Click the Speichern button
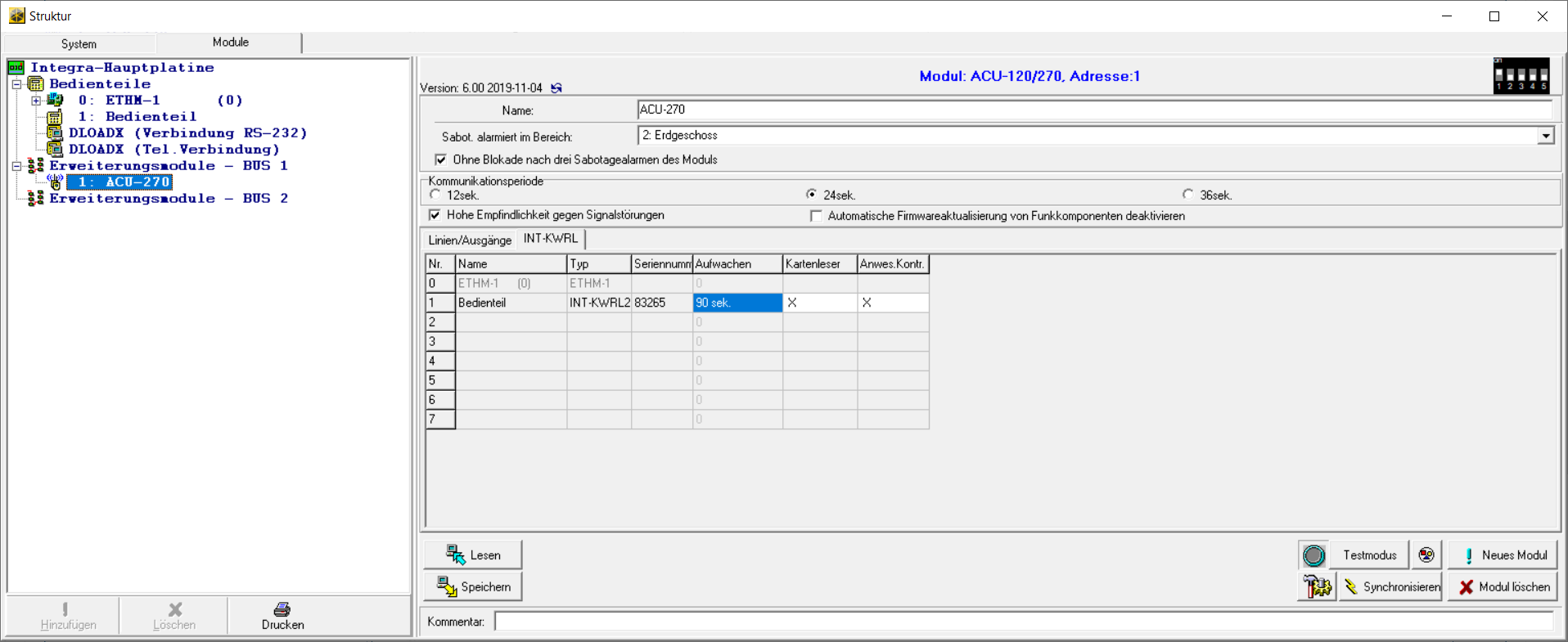This screenshot has width=1568, height=642. 473,587
